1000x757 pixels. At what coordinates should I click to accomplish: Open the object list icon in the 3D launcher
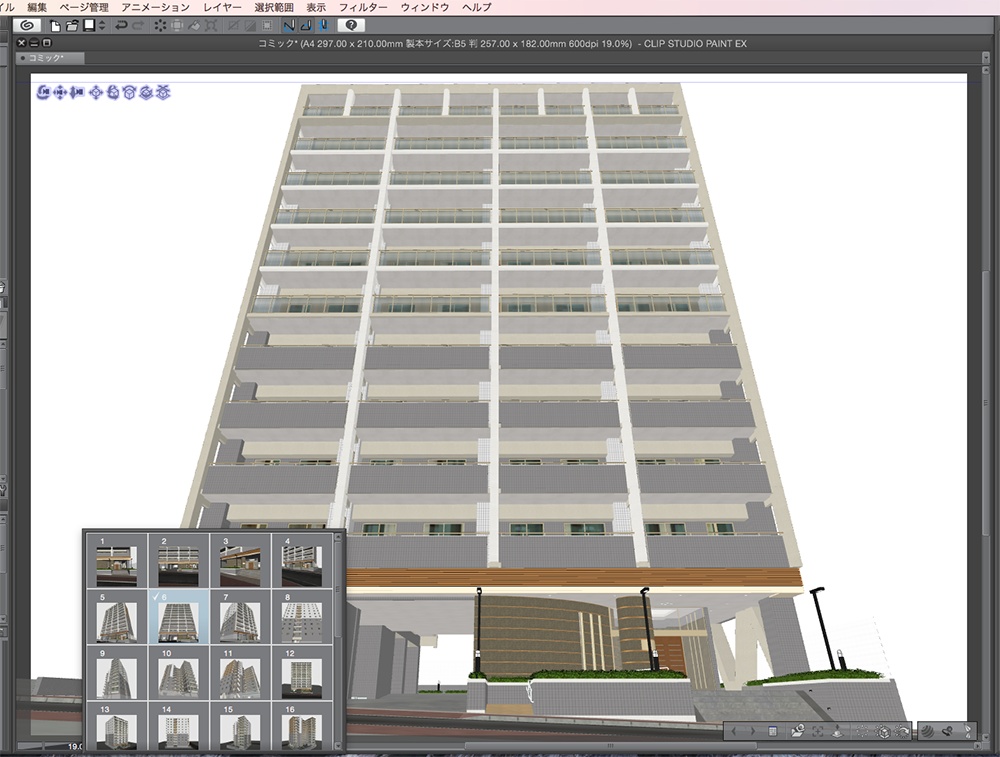tap(772, 731)
